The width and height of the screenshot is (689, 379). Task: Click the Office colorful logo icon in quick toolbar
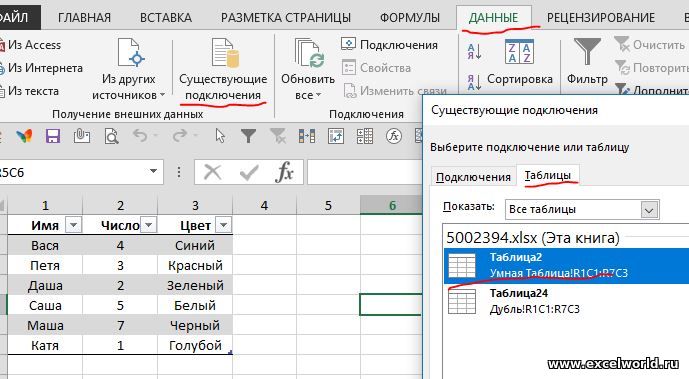point(24,136)
